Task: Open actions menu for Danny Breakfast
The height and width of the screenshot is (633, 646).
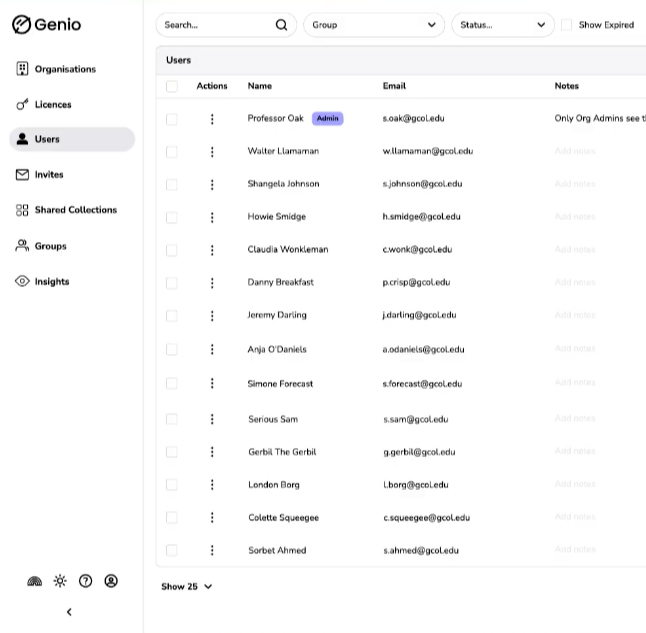Action: [x=212, y=283]
